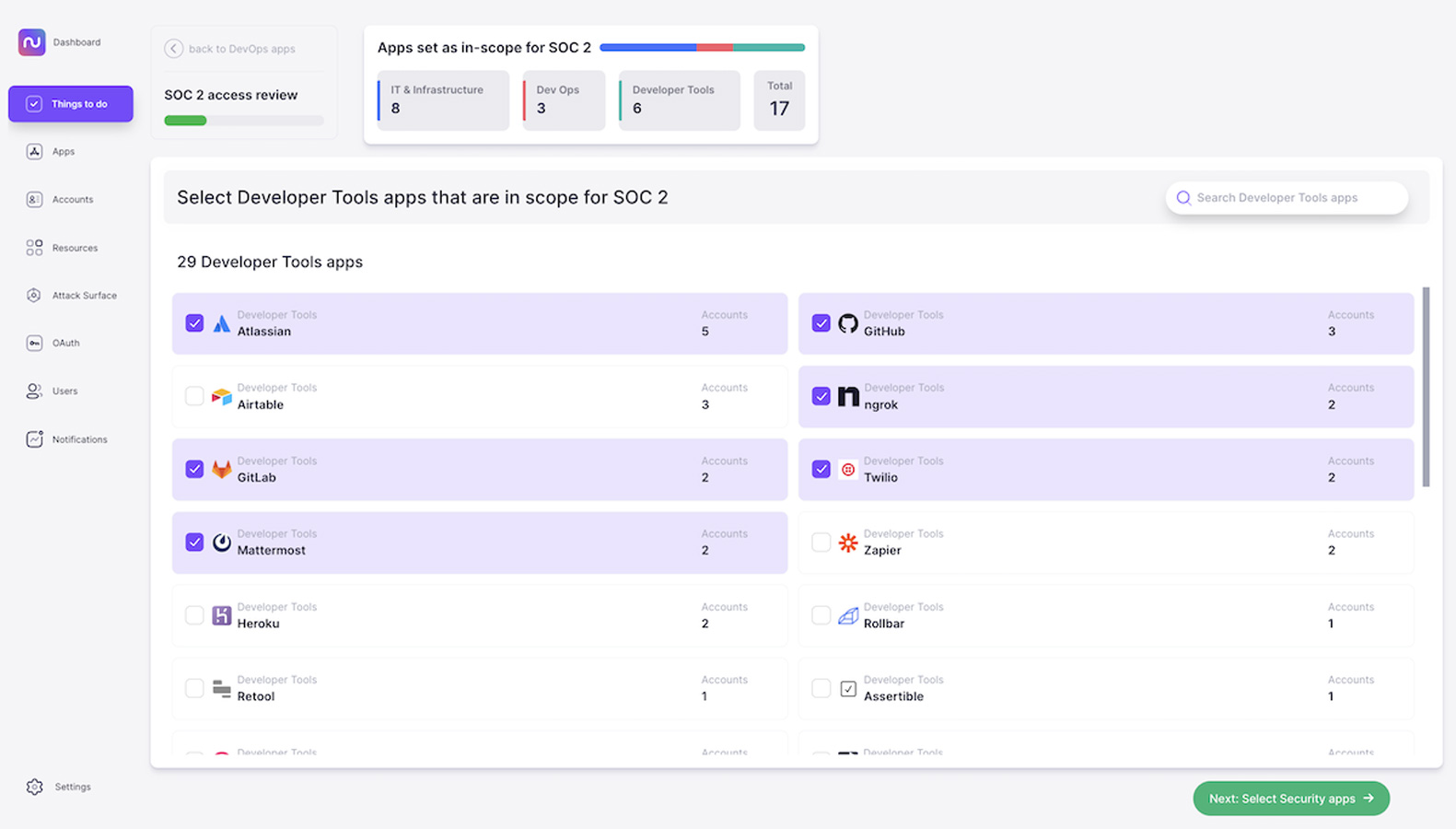Screen dimensions: 1456x829
Task: Click the Developer Tools count card
Action: (680, 100)
